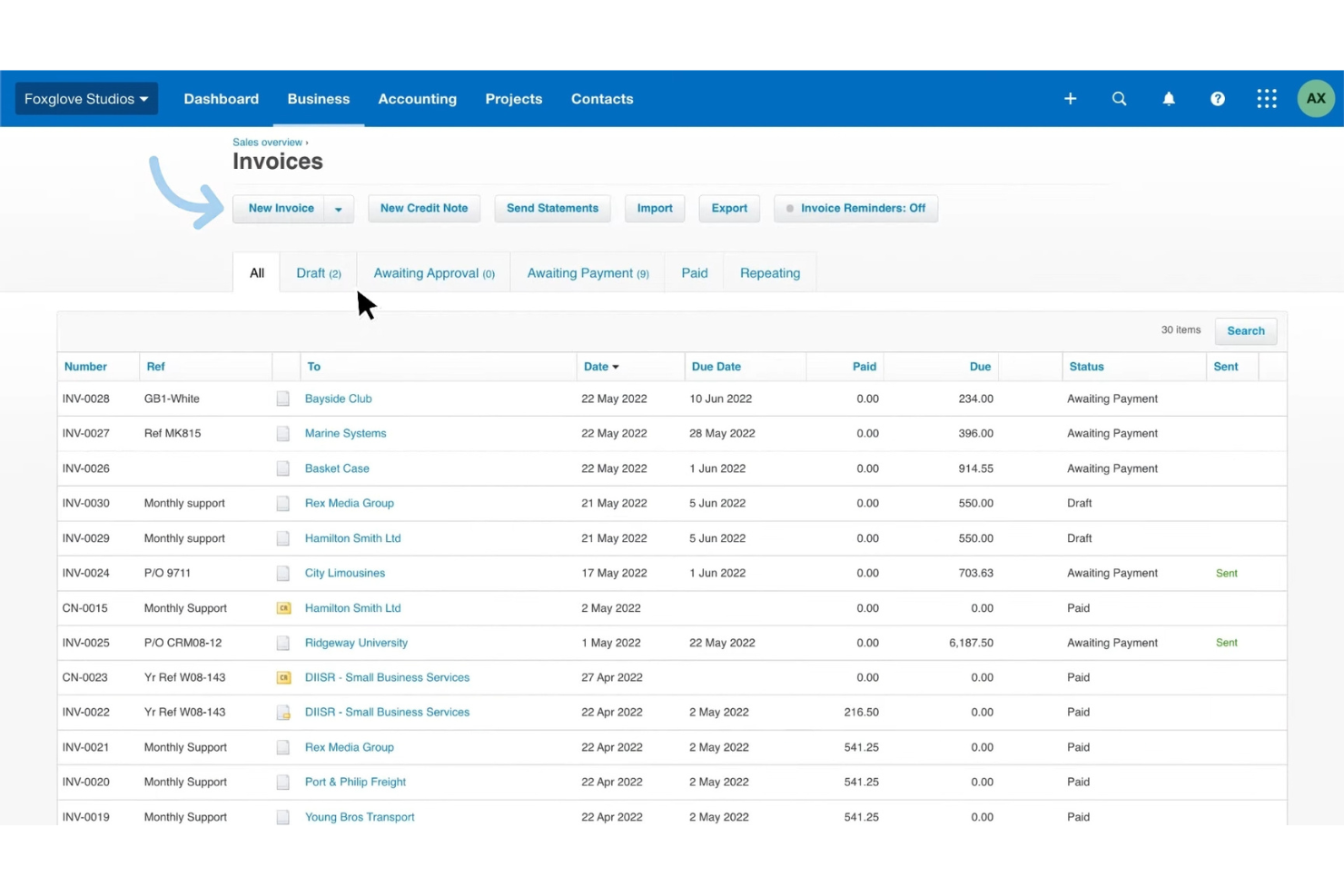Toggle Invoice Reminders on
1344x896 pixels.
coord(854,208)
